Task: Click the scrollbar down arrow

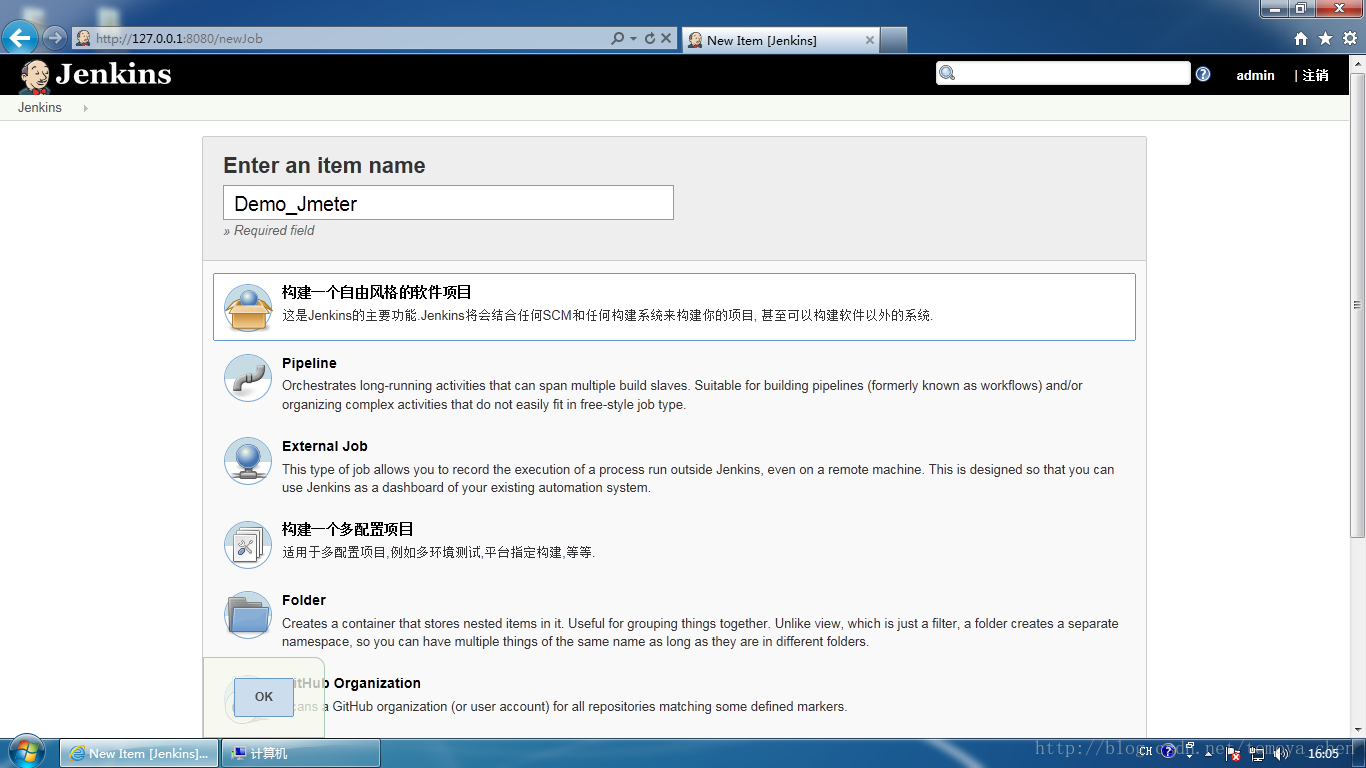Action: [x=1358, y=729]
